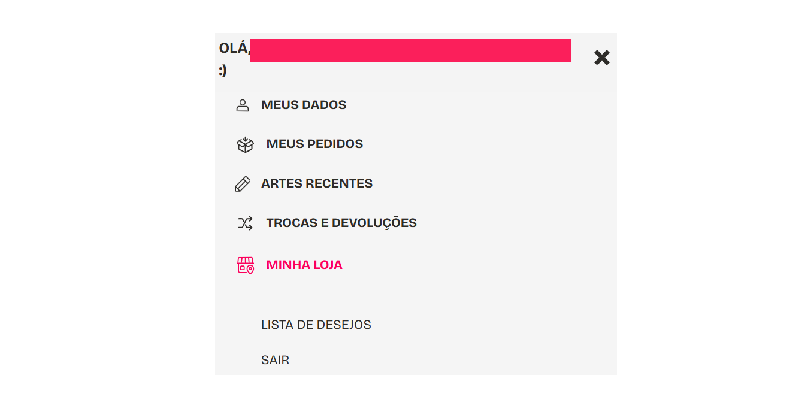800x412 pixels.
Task: Open the Lista de Desejos link
Action: pyautogui.click(x=316, y=325)
